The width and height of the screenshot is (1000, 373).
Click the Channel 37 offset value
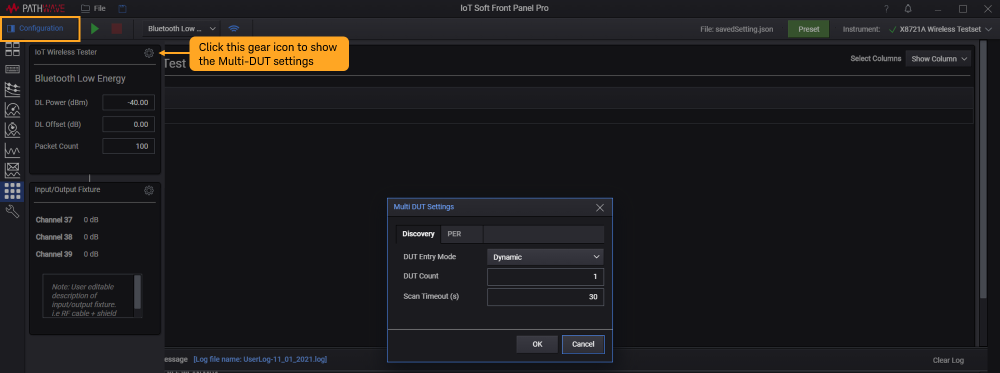pyautogui.click(x=91, y=220)
